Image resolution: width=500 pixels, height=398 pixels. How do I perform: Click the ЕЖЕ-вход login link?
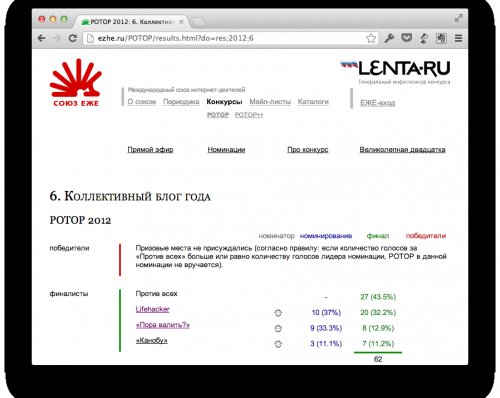coord(378,103)
